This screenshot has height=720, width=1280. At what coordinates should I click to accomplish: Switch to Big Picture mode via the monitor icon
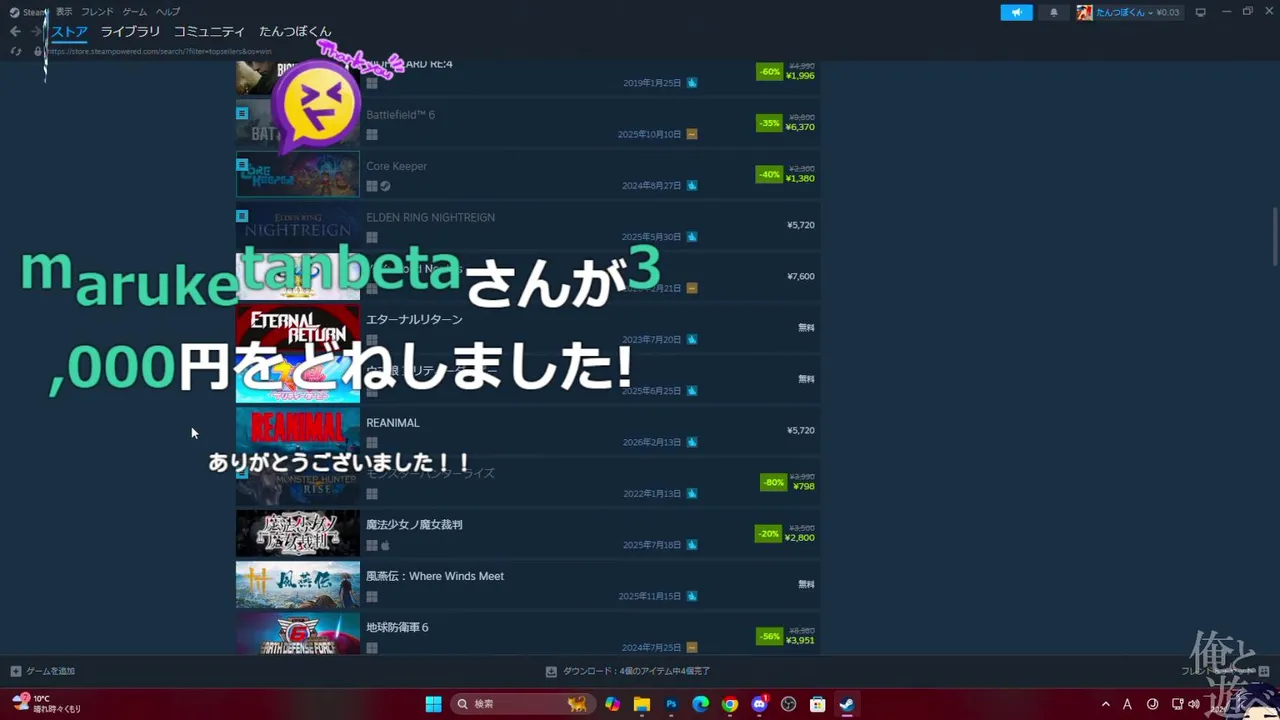click(1200, 12)
